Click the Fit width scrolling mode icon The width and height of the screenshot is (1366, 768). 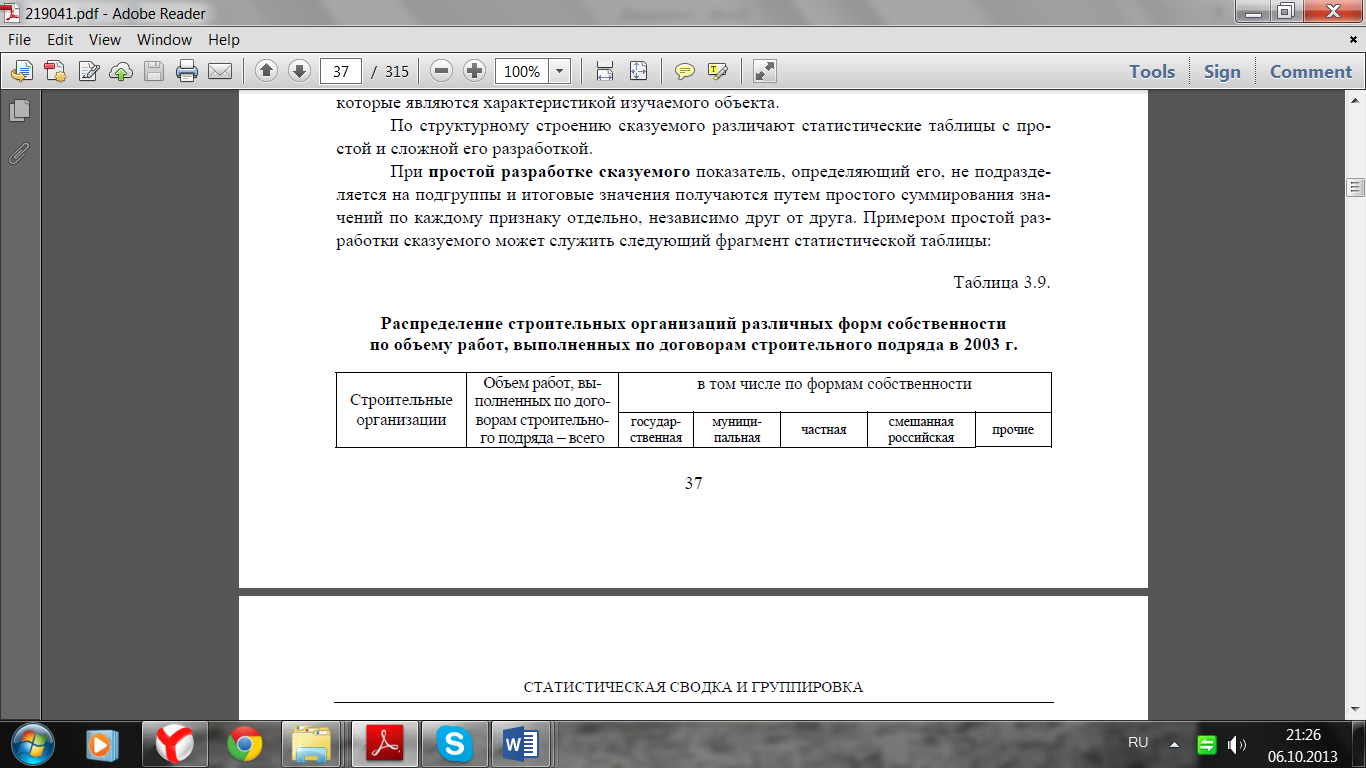click(x=604, y=71)
